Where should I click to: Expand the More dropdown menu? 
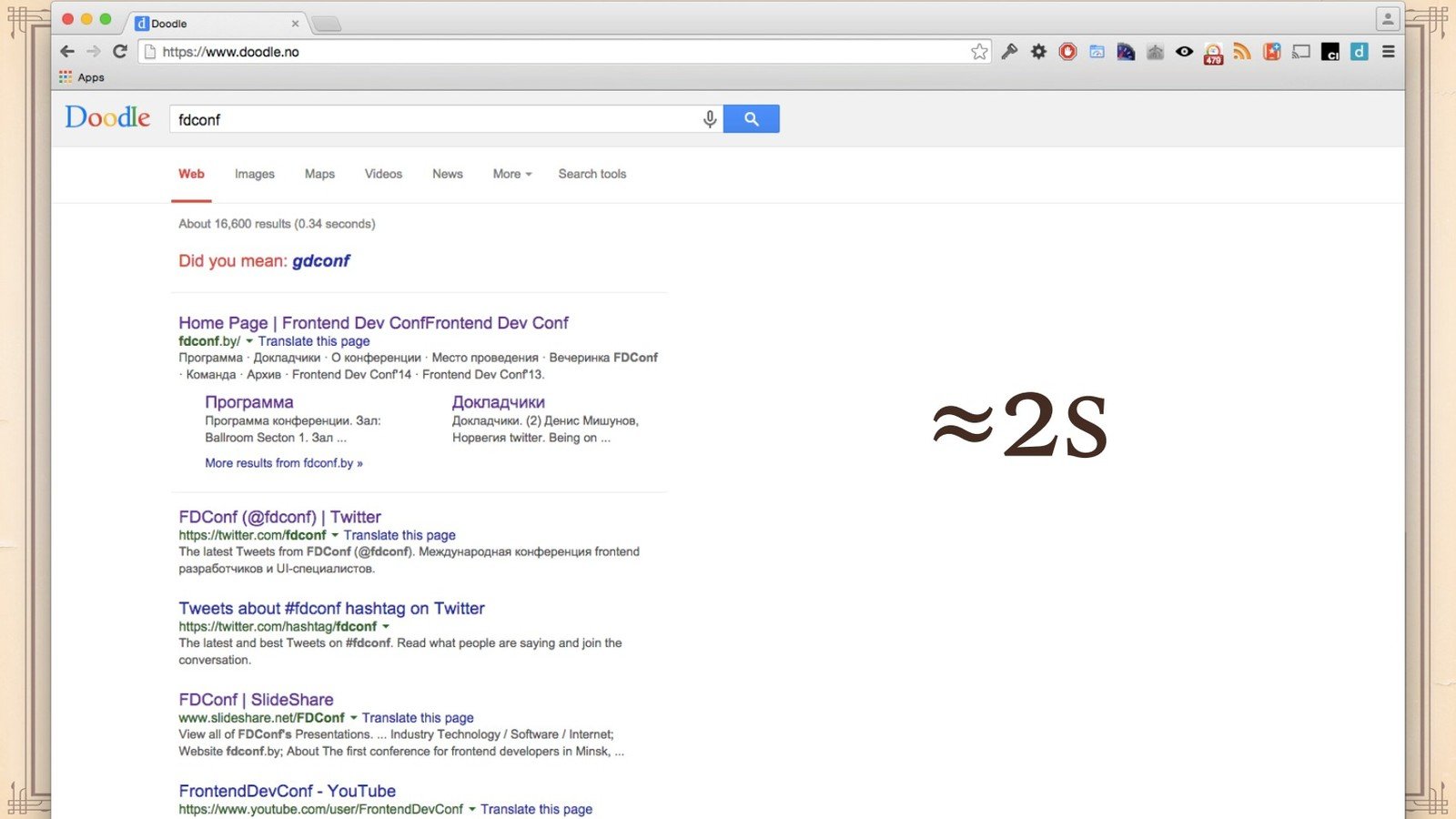(x=512, y=174)
